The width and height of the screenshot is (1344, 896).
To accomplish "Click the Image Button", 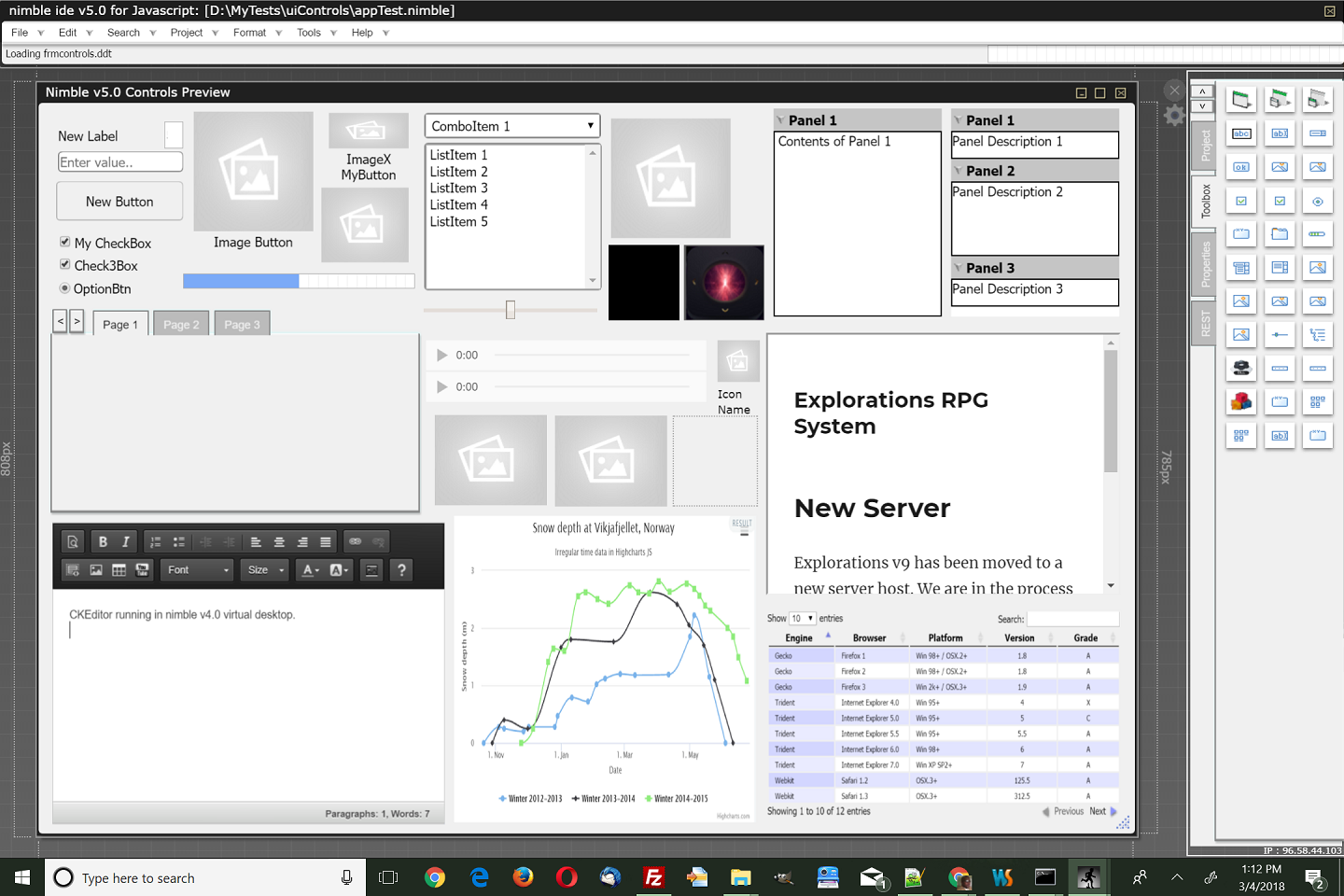I will pos(253,183).
